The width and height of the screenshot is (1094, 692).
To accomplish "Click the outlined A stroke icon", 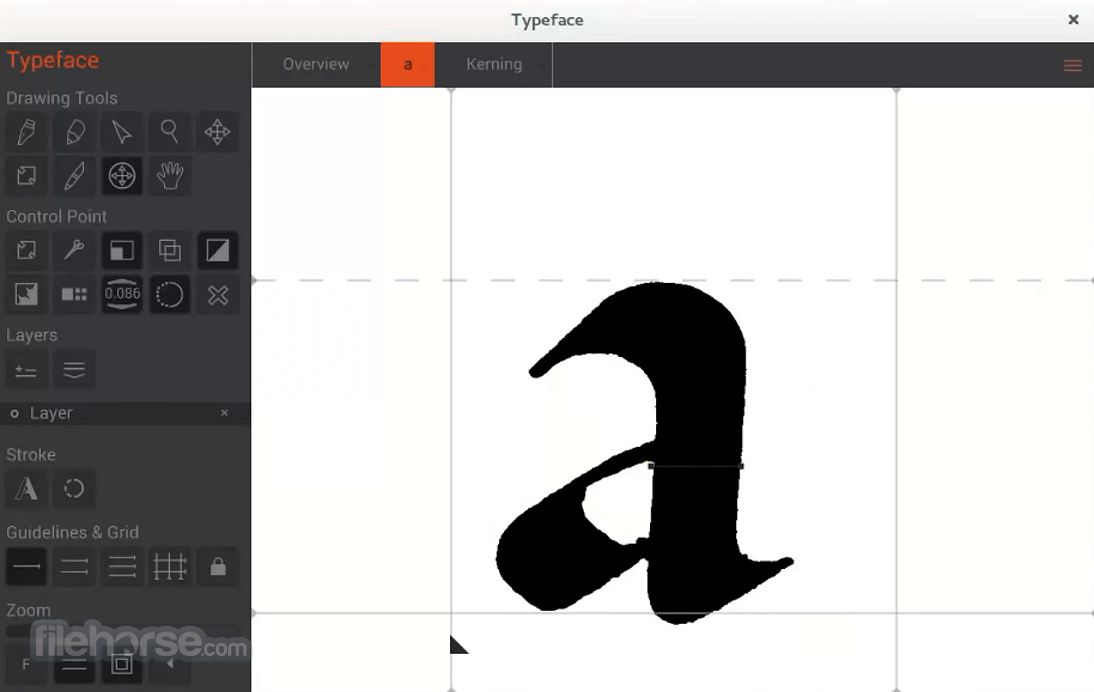I will coord(27,488).
